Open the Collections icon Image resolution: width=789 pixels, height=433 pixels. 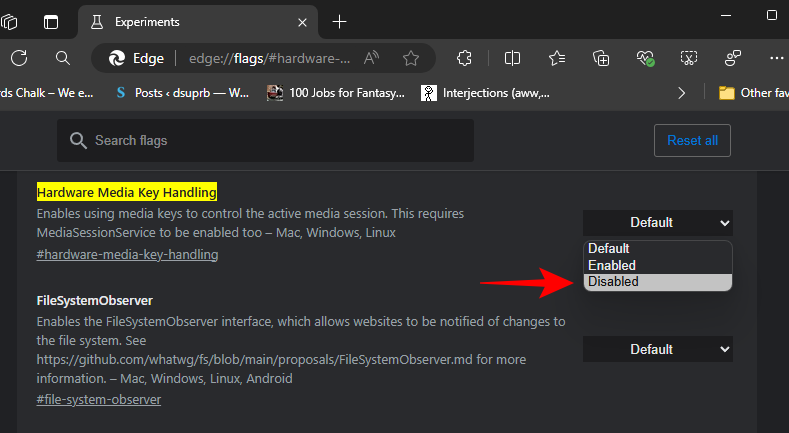click(x=601, y=58)
